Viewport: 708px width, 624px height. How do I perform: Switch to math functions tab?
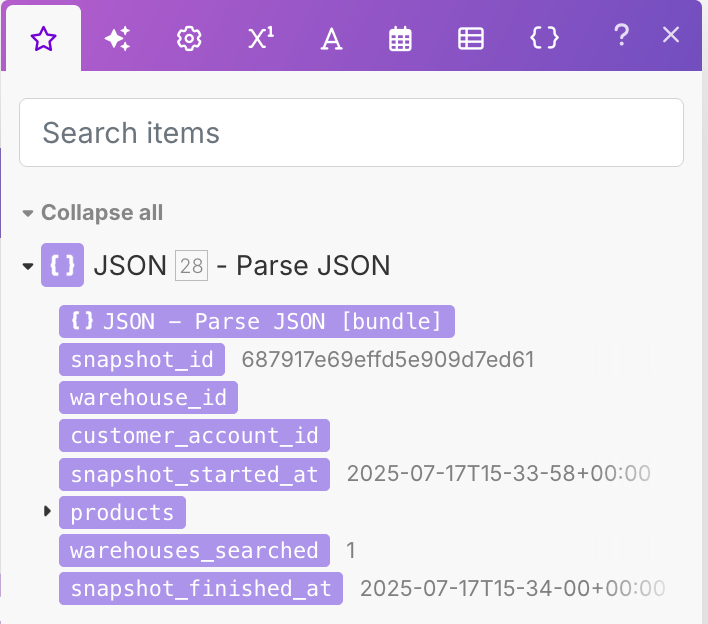[x=260, y=39]
